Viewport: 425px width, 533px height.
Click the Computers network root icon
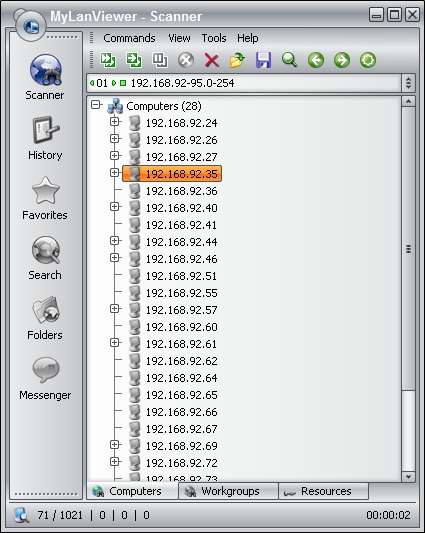pos(115,106)
